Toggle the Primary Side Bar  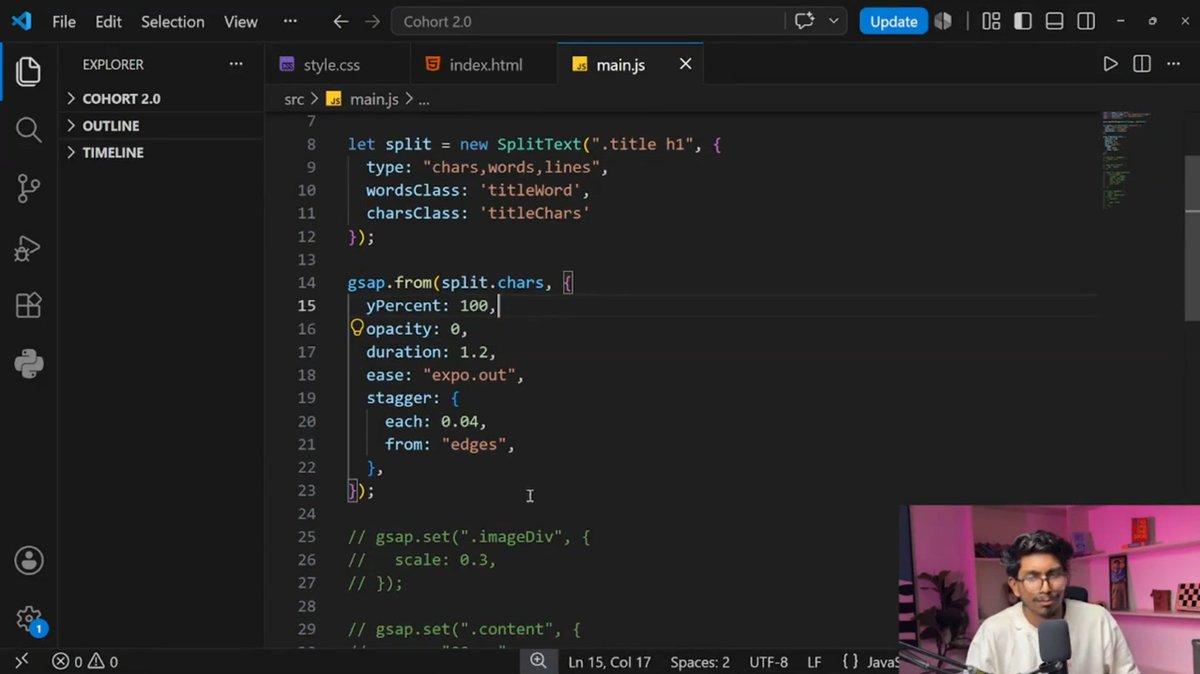point(1022,21)
